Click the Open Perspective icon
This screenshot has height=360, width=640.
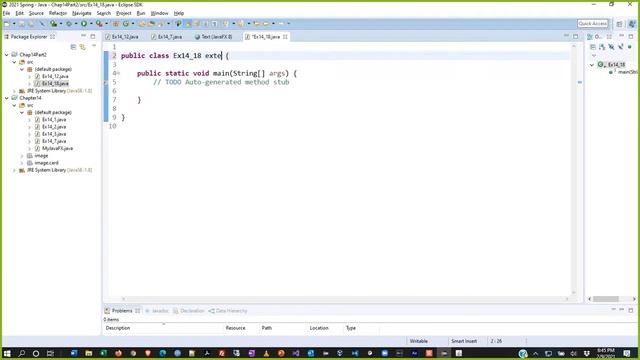[x=619, y=24]
